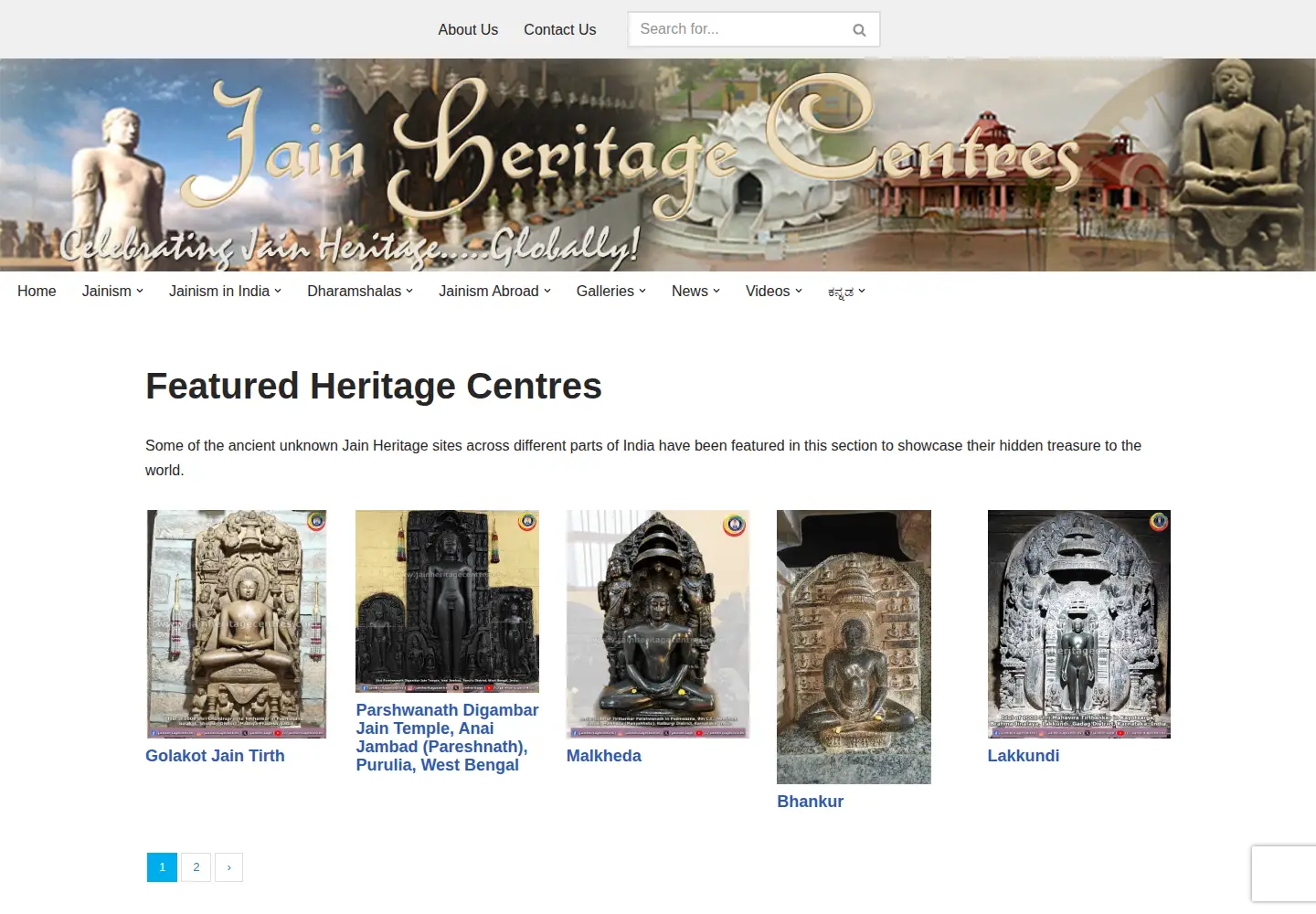Screen dimensions: 1316x914
Task: Open the Videos menu
Action: [x=773, y=291]
